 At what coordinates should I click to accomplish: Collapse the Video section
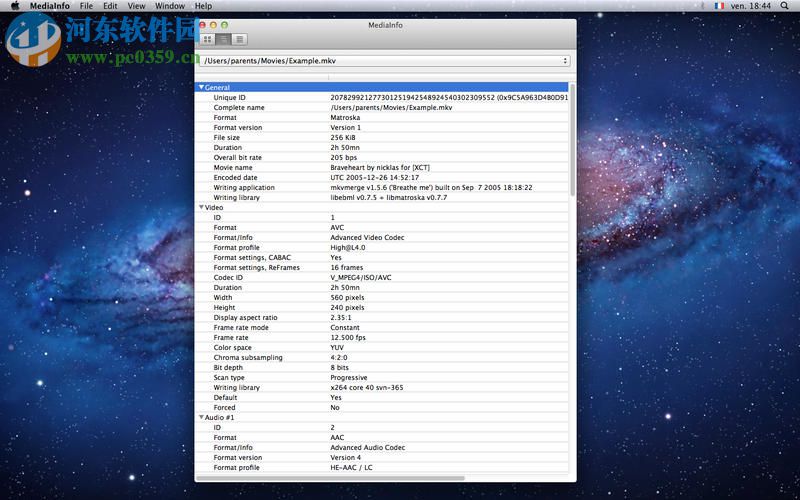(201, 207)
